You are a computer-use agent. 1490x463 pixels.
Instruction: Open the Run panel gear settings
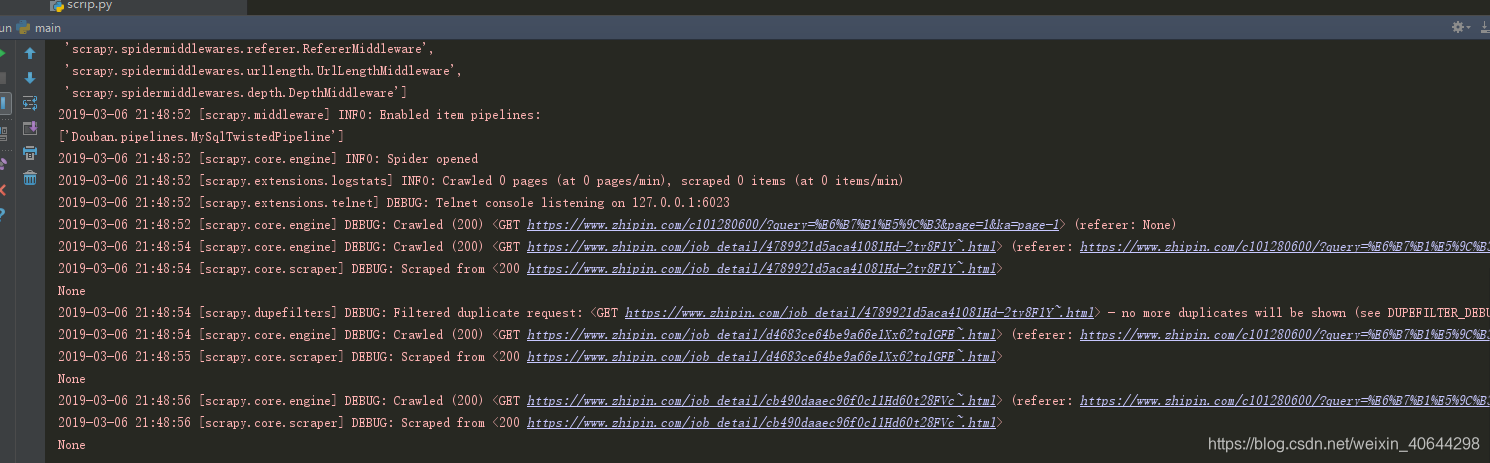1457,27
